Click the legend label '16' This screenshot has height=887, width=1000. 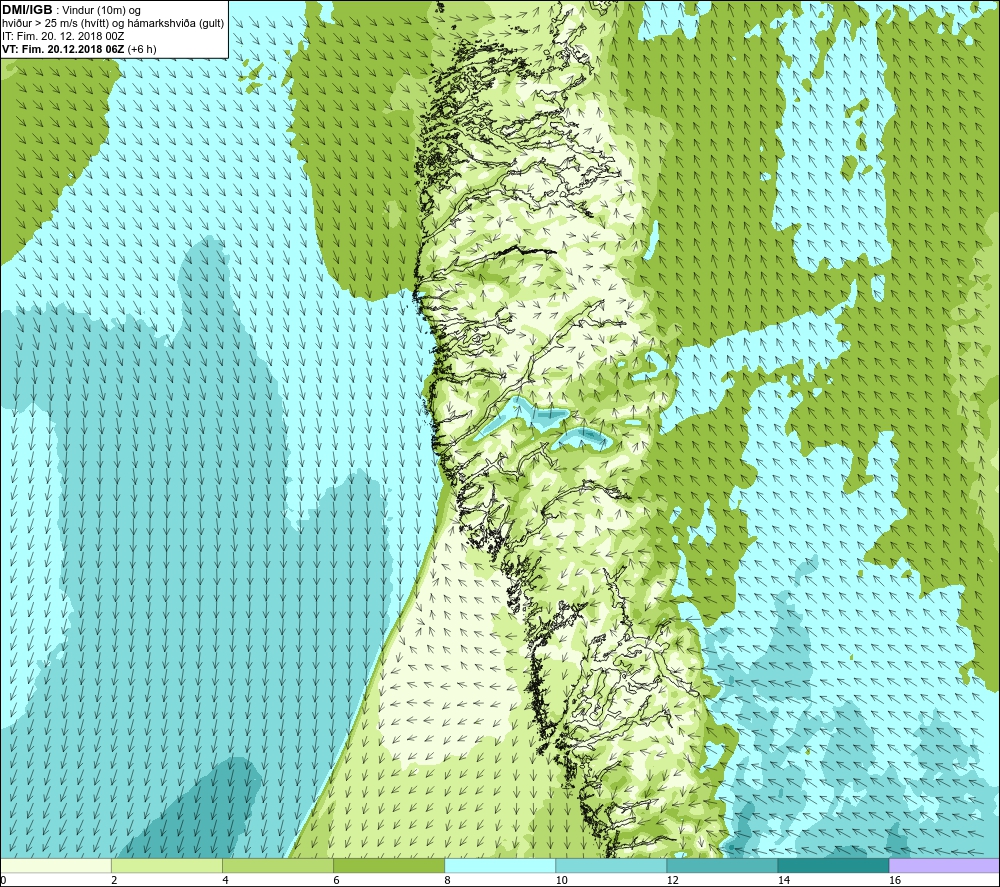[x=895, y=881]
